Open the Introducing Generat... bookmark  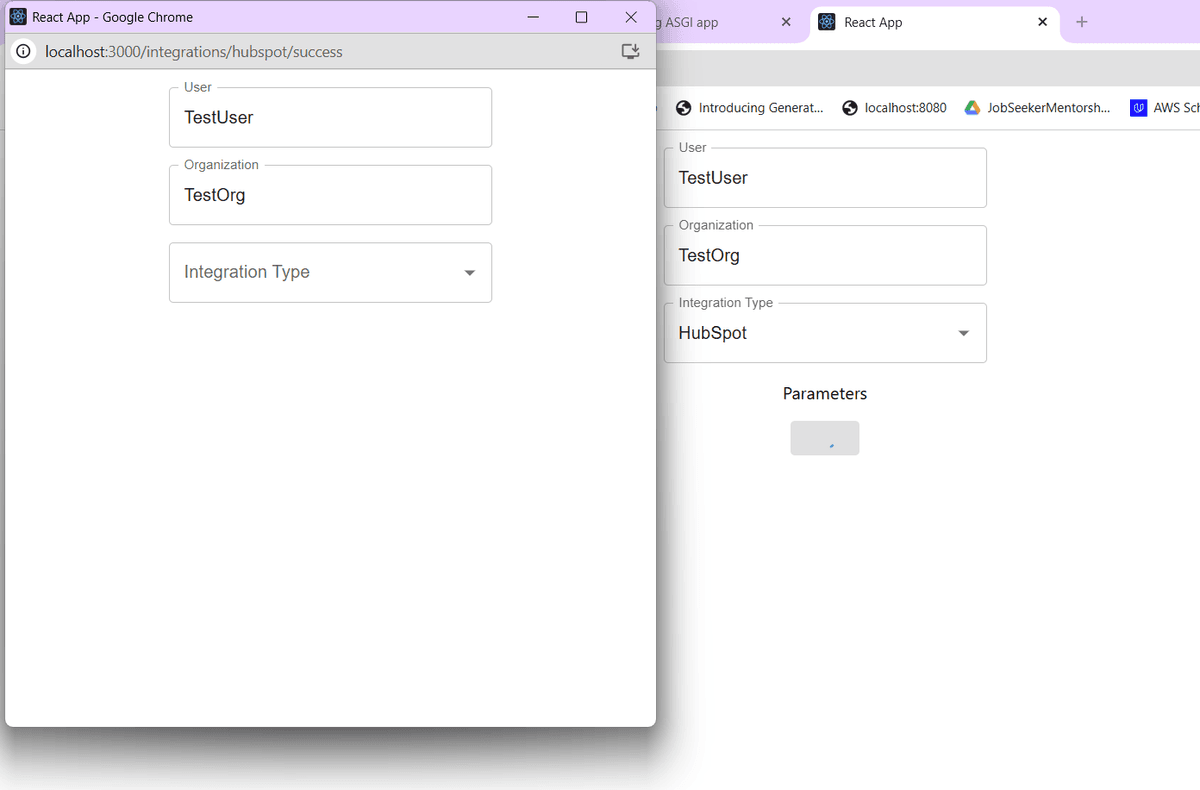click(x=750, y=108)
